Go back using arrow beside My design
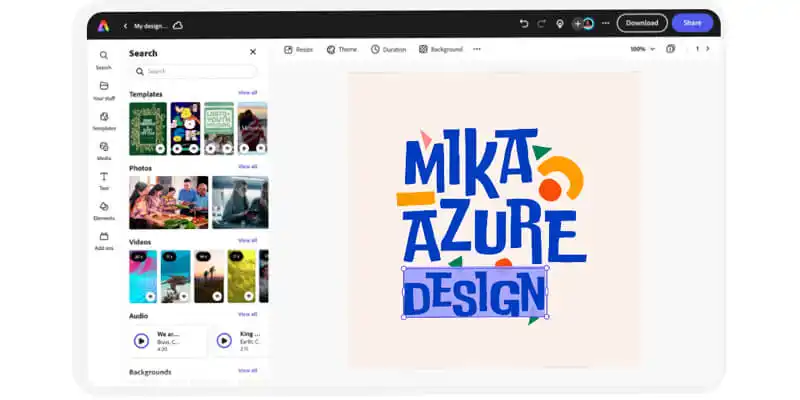 (x=125, y=26)
